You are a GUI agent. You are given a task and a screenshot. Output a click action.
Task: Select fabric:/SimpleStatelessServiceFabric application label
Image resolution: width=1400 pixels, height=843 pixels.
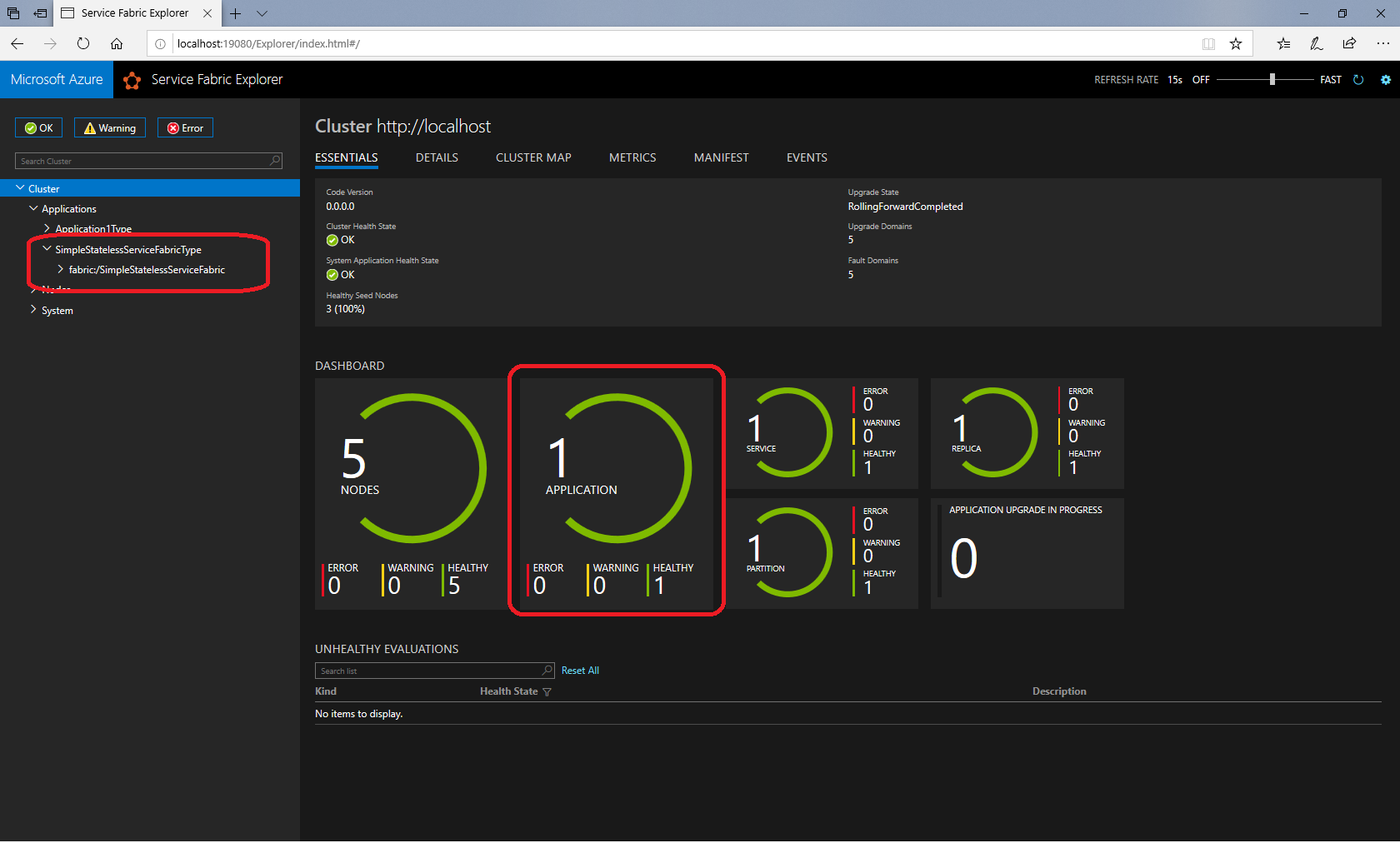pos(147,270)
